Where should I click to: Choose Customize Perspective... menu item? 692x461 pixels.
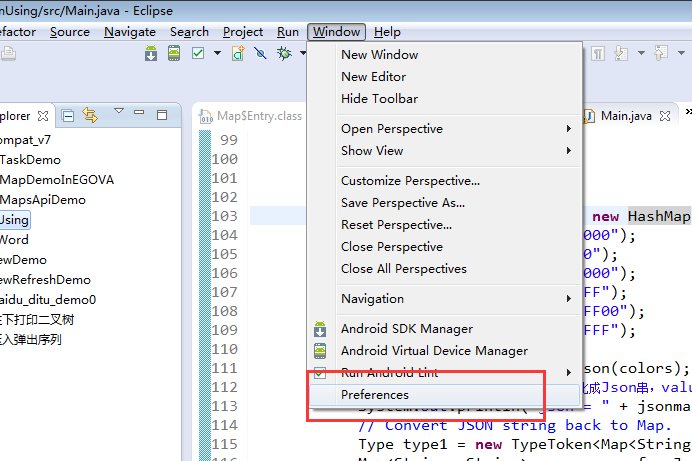point(444,181)
